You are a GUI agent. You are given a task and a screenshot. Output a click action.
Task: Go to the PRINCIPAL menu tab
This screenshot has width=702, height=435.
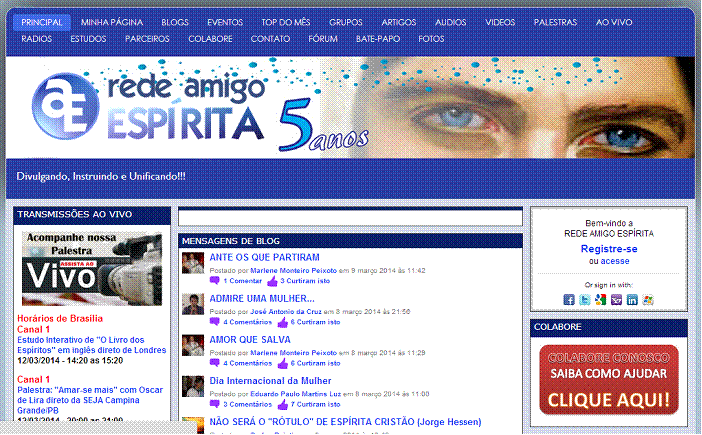tap(42, 22)
